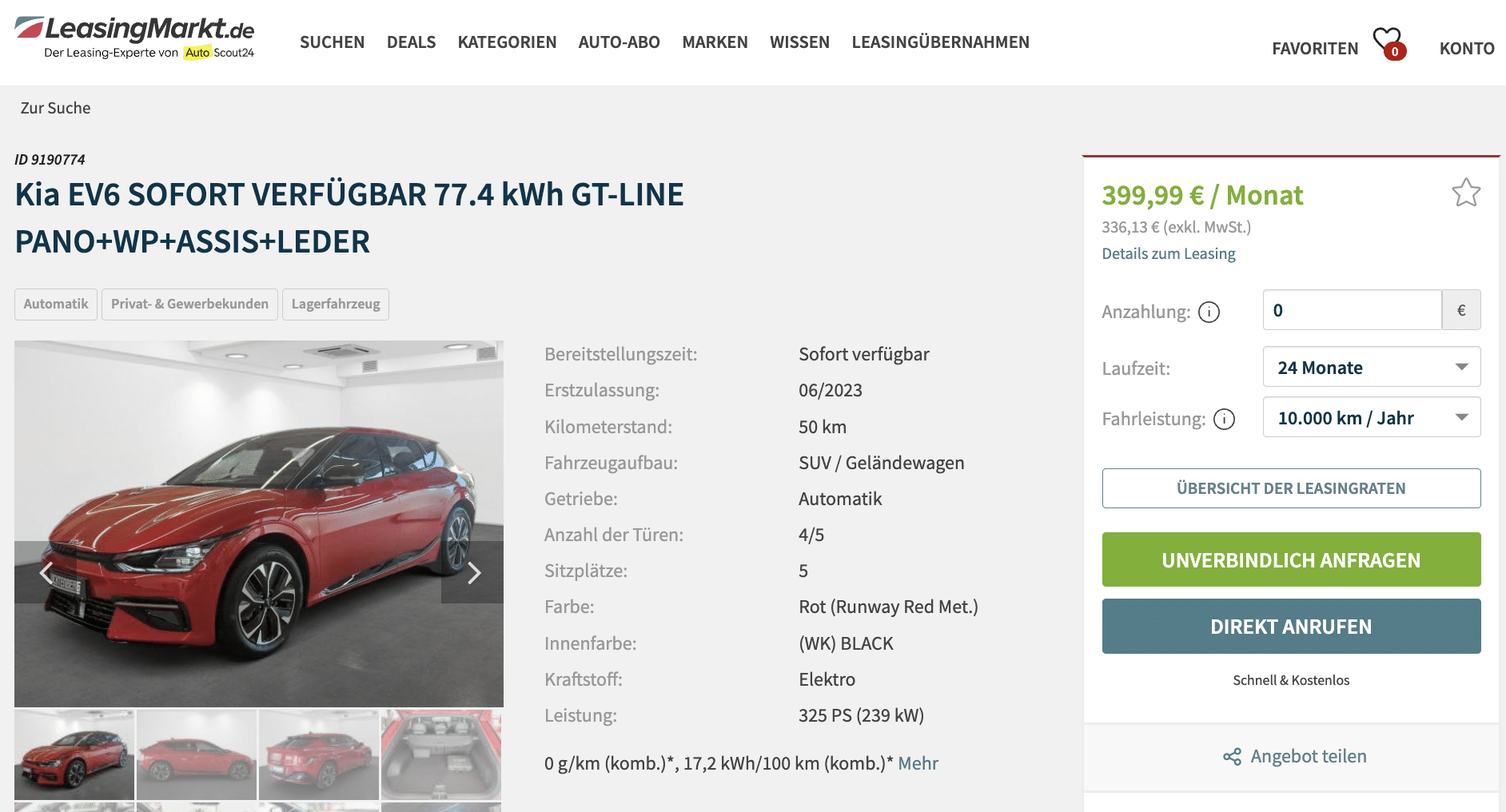This screenshot has height=812, width=1506.
Task: Go back via Zur Suche link
Action: point(55,108)
